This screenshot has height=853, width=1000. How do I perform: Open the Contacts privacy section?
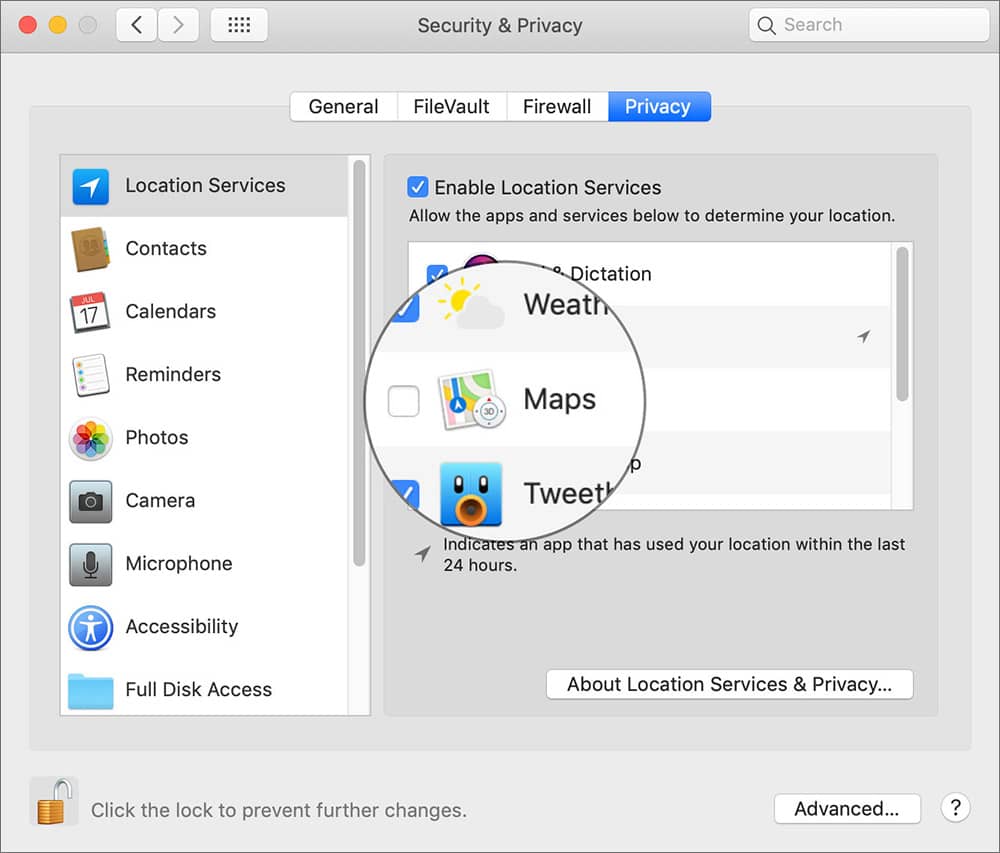point(165,248)
